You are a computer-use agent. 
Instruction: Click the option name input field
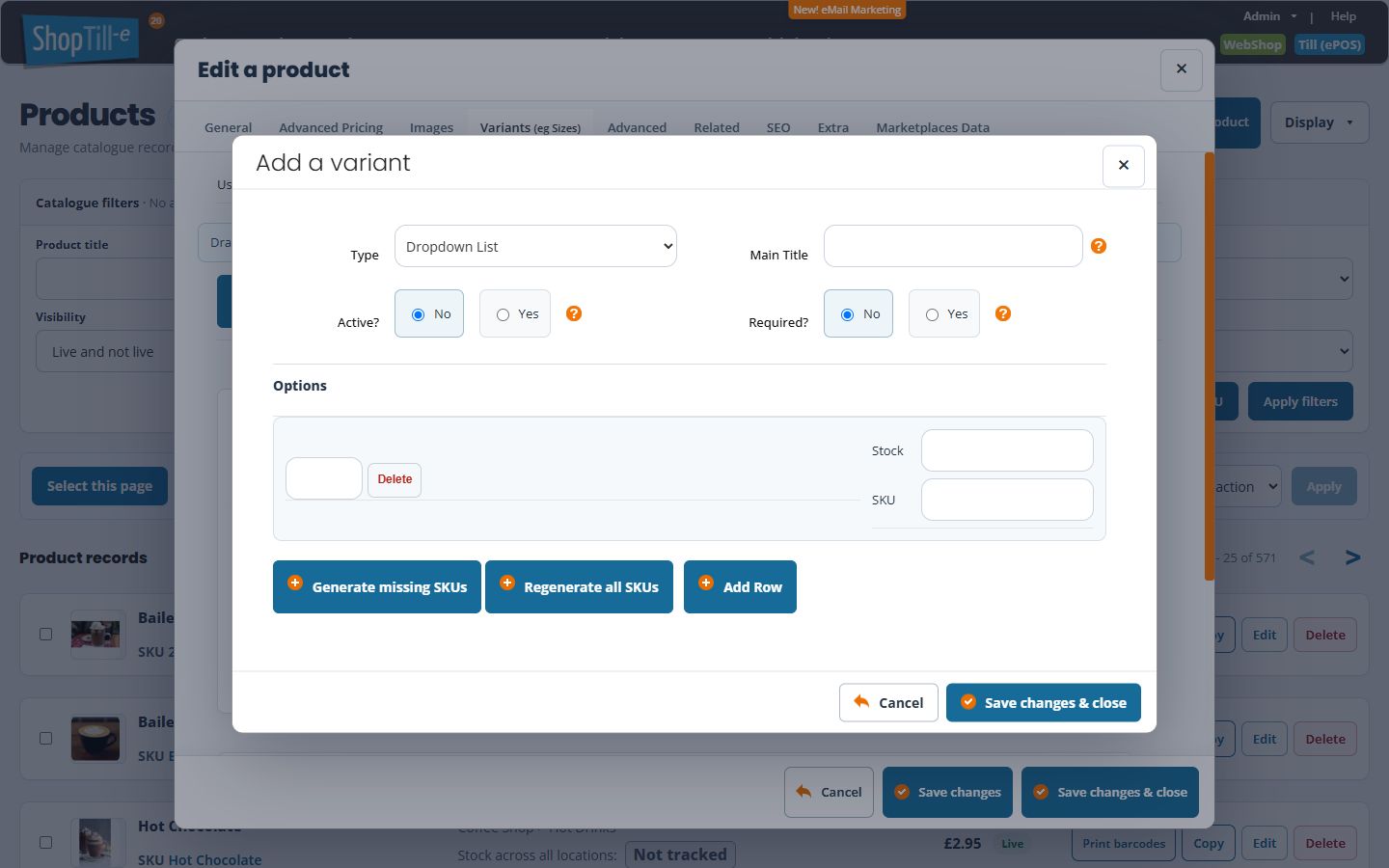(x=324, y=478)
